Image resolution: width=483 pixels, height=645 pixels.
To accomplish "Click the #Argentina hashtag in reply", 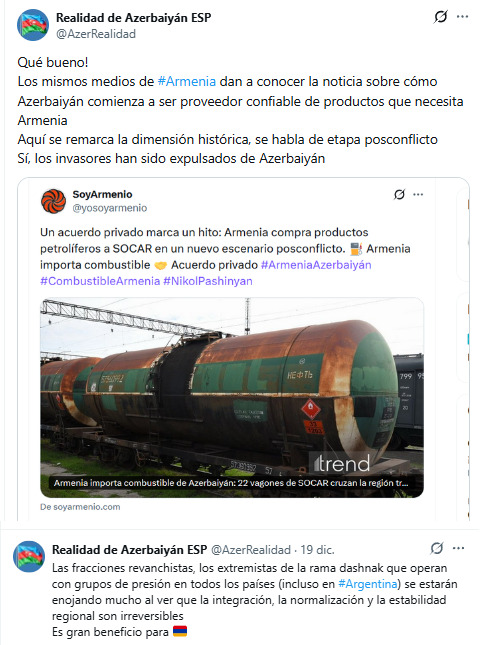I will click(368, 584).
